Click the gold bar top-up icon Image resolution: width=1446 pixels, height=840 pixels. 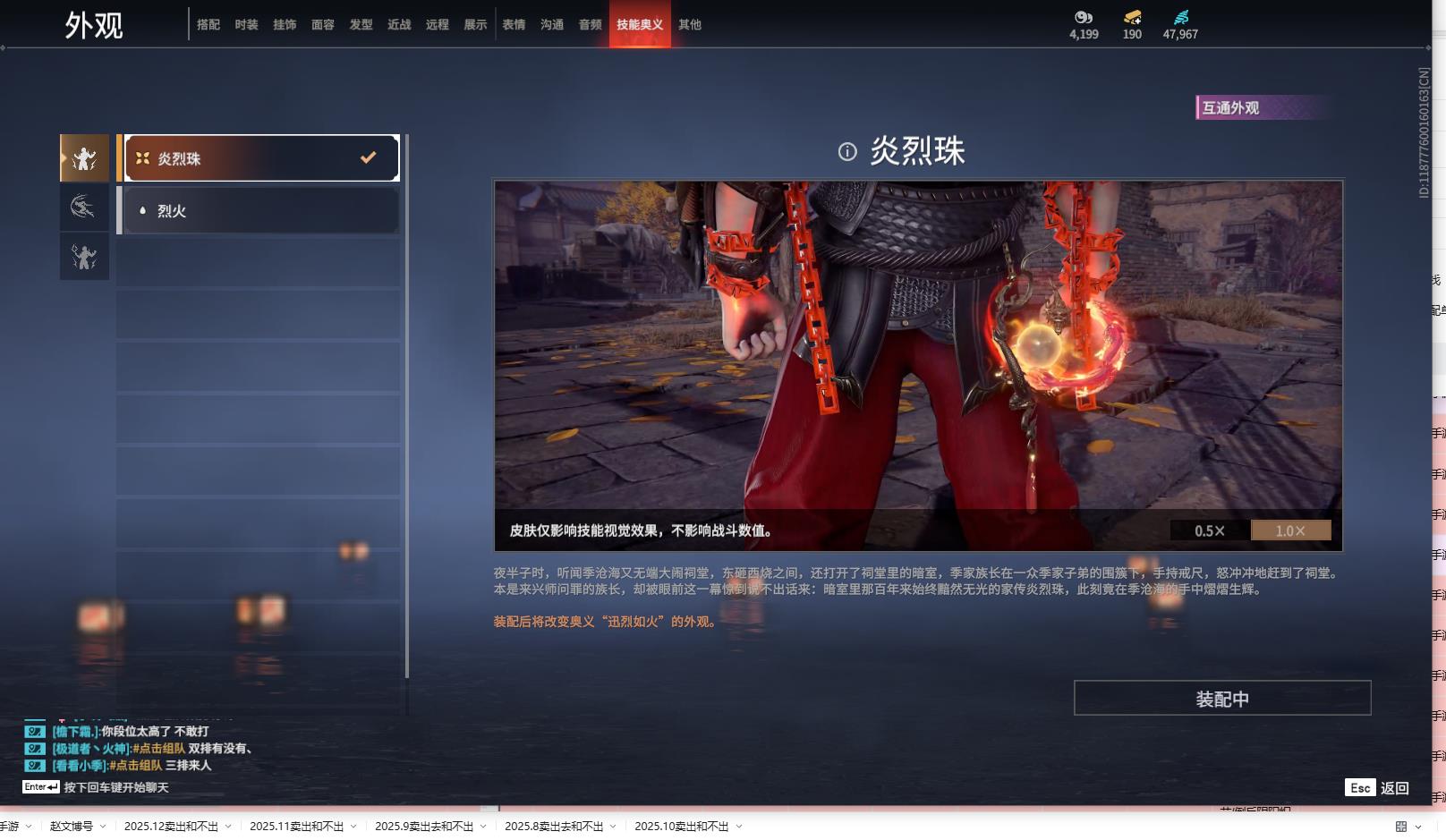(x=1132, y=17)
